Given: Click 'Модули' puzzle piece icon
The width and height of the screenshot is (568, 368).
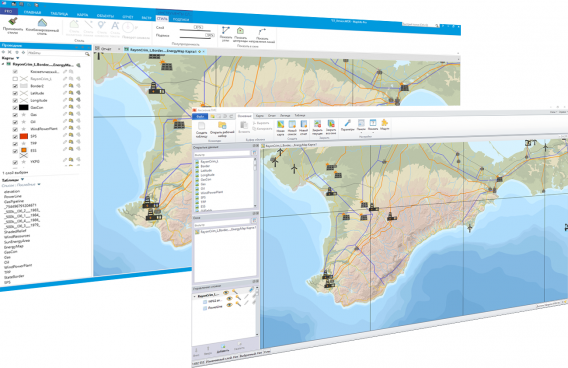Looking at the screenshot, I should [x=385, y=123].
